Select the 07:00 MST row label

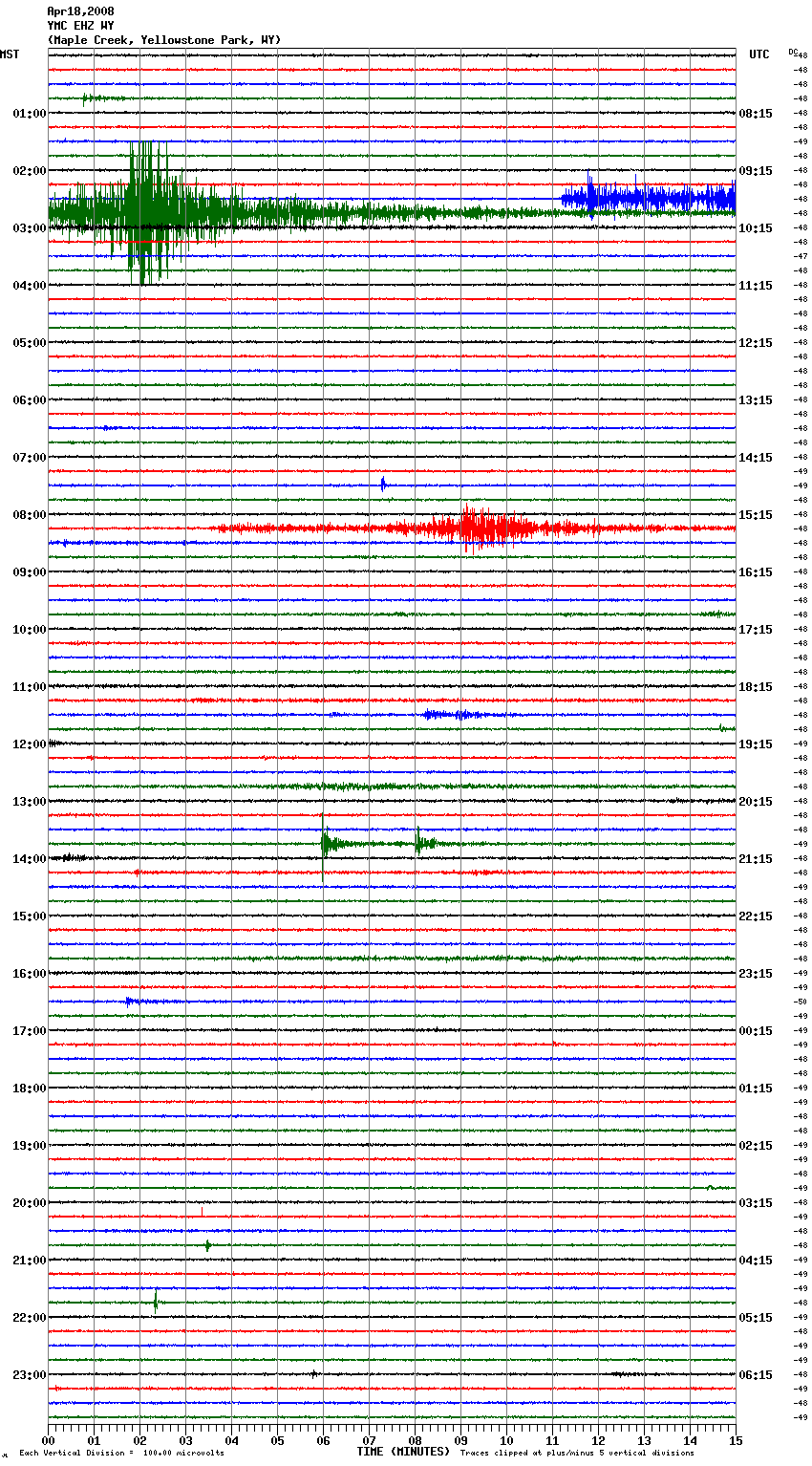[x=30, y=458]
